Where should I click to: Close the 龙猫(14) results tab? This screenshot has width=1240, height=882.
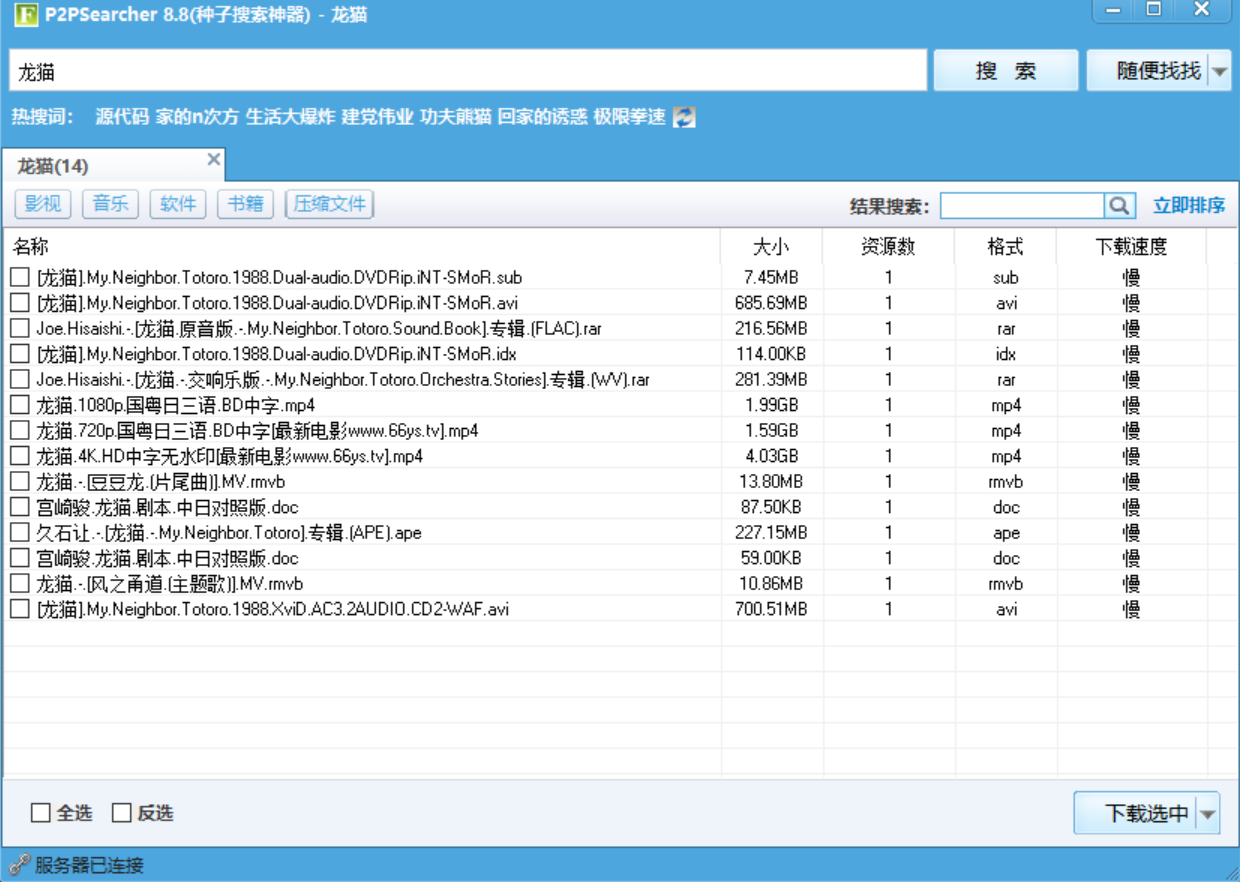coord(213,159)
